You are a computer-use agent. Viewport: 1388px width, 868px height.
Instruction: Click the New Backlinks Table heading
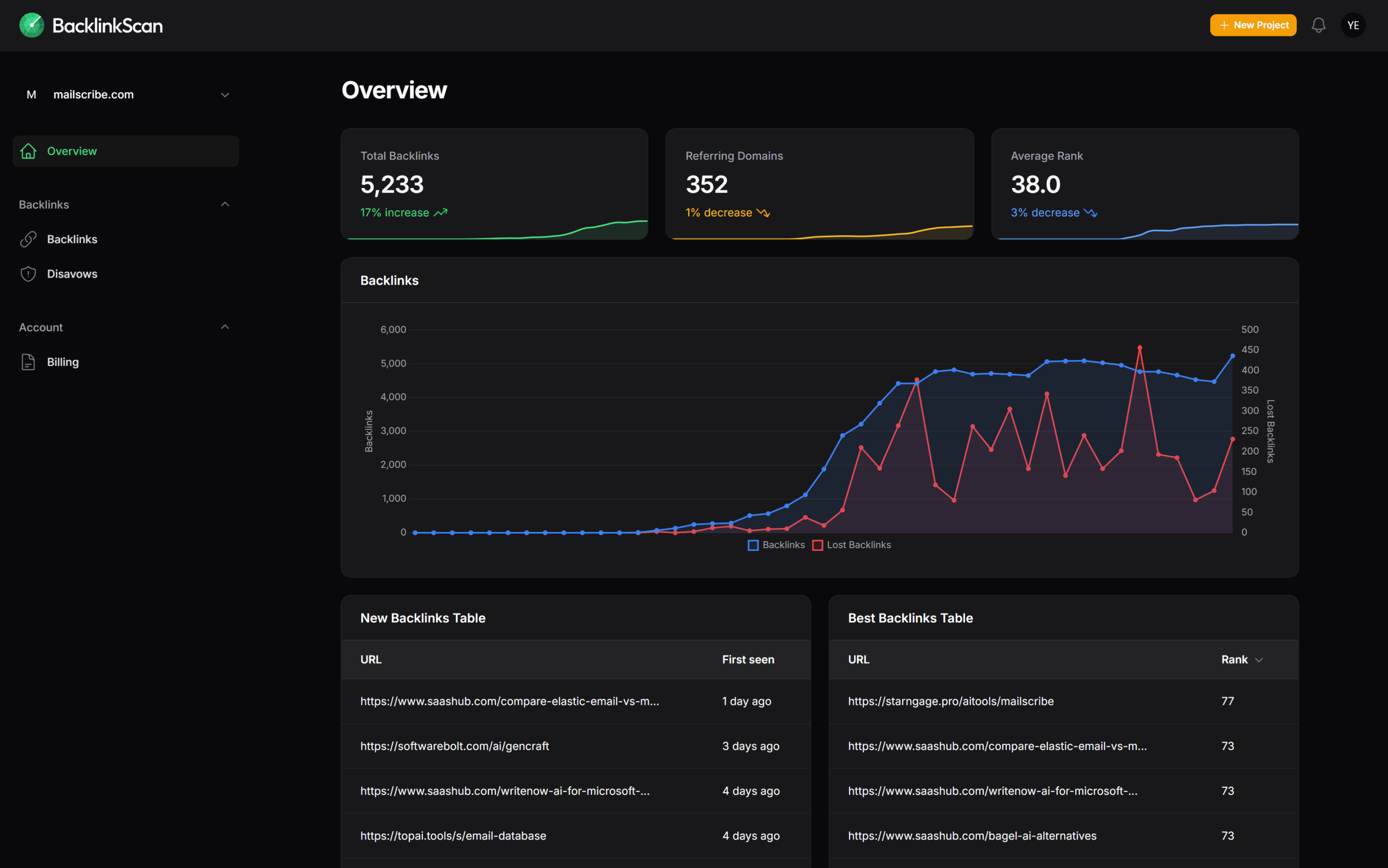point(423,618)
